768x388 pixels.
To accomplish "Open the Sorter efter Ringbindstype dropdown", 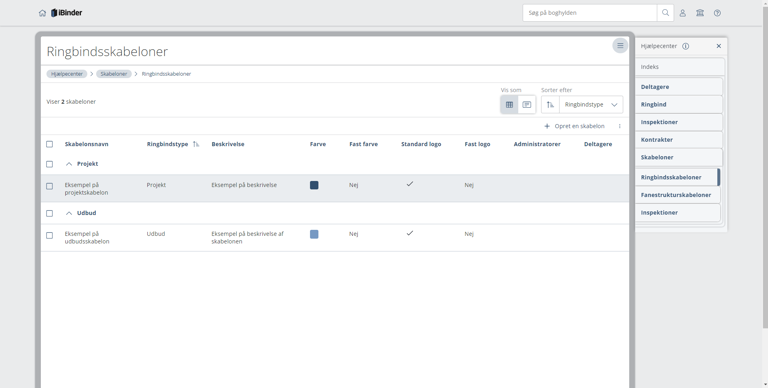I will tap(591, 105).
